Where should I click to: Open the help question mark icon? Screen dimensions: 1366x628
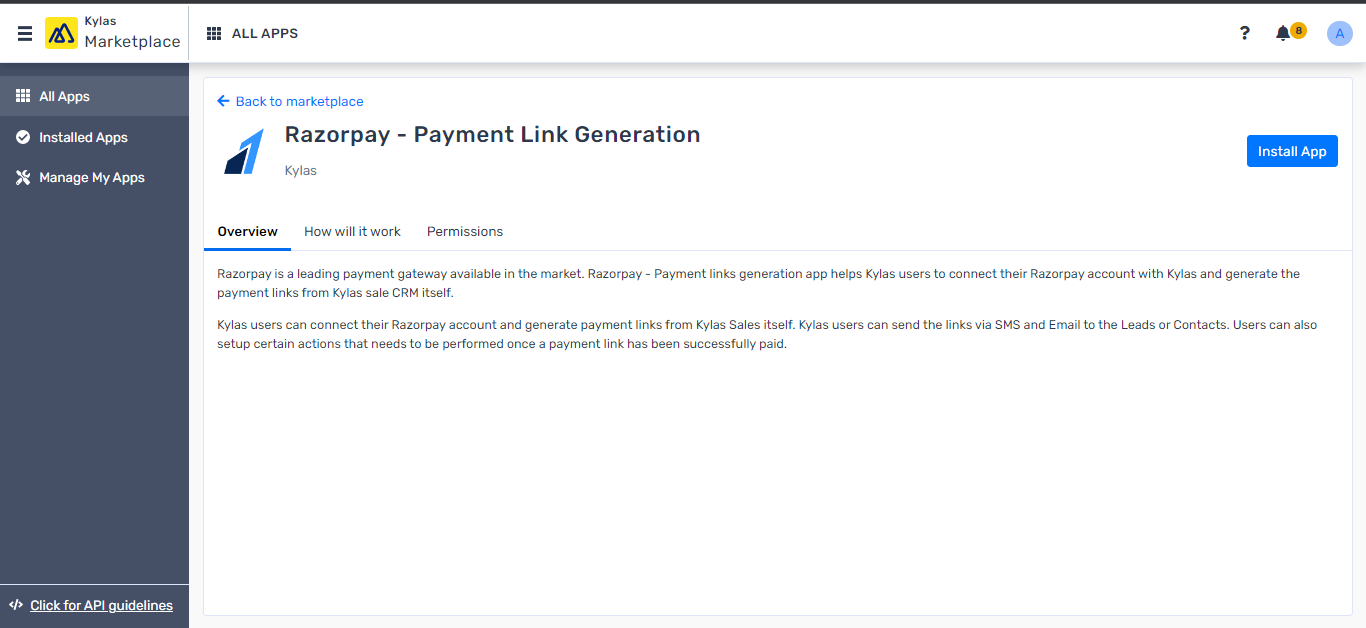coord(1244,33)
